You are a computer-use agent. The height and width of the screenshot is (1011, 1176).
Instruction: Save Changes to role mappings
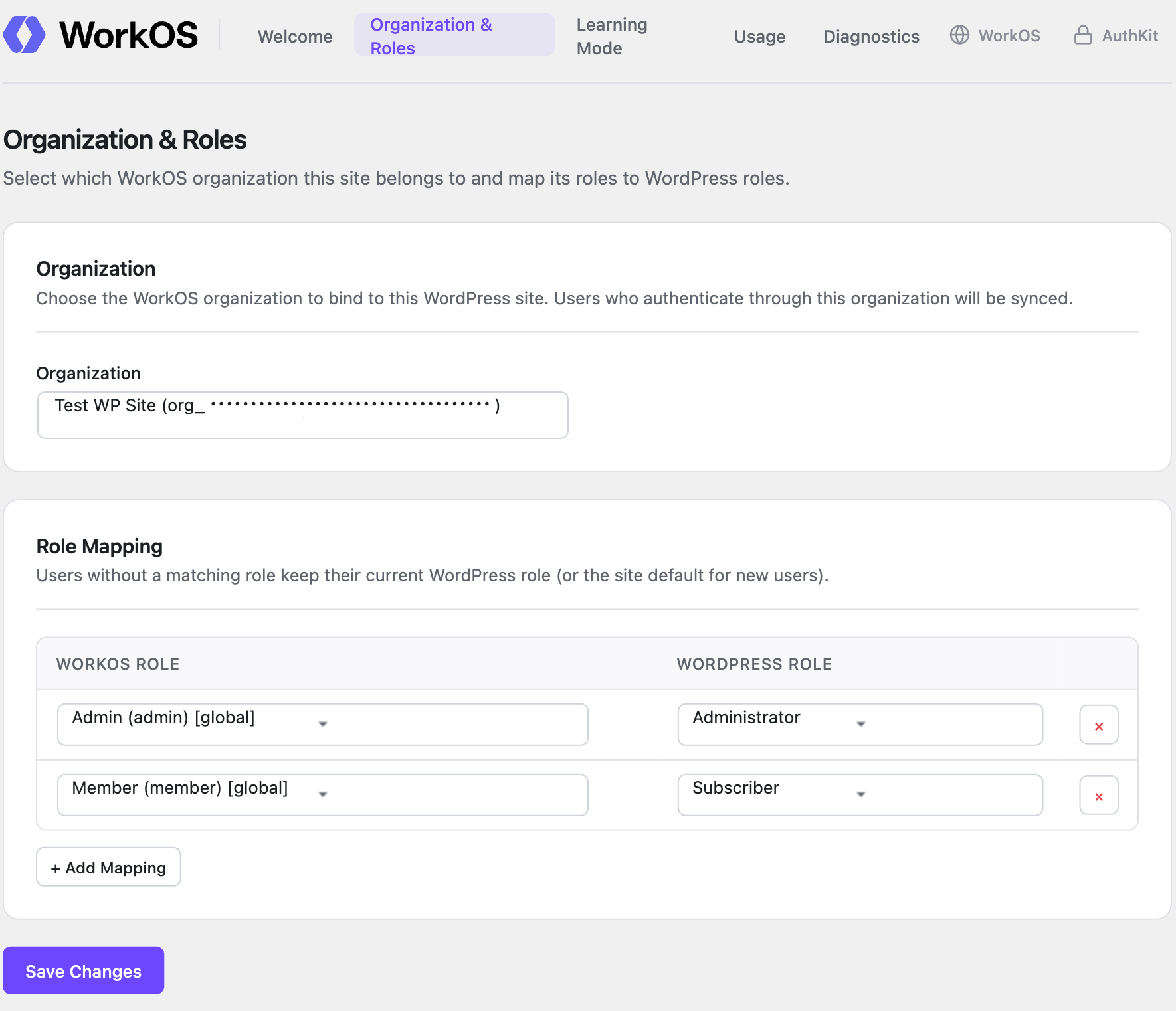(x=84, y=971)
